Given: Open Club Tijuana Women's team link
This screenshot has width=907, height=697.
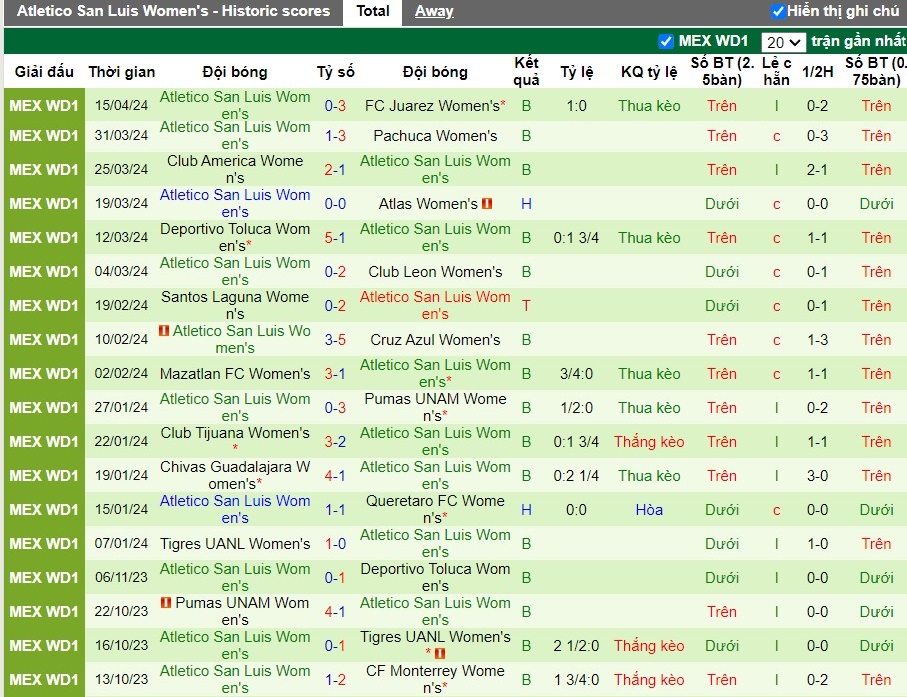Looking at the screenshot, I should pyautogui.click(x=235, y=433).
